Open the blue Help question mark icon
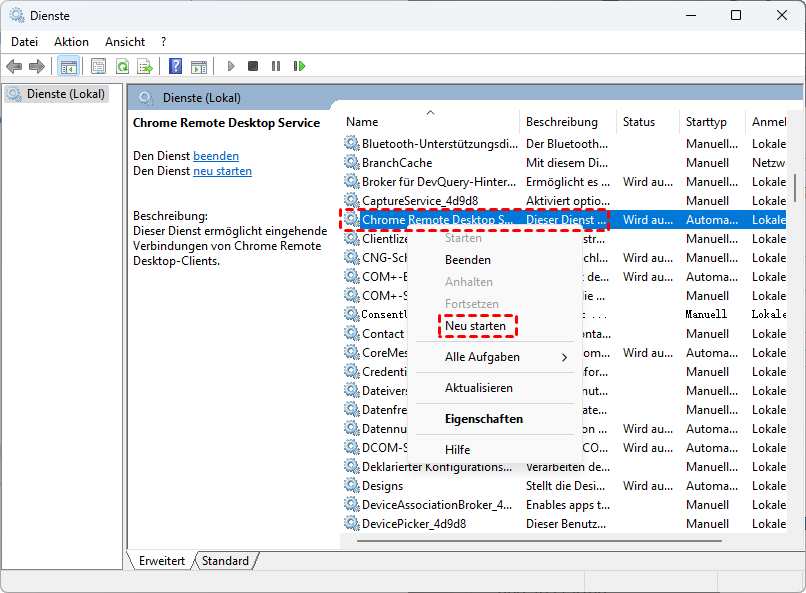806x593 pixels. 175,66
